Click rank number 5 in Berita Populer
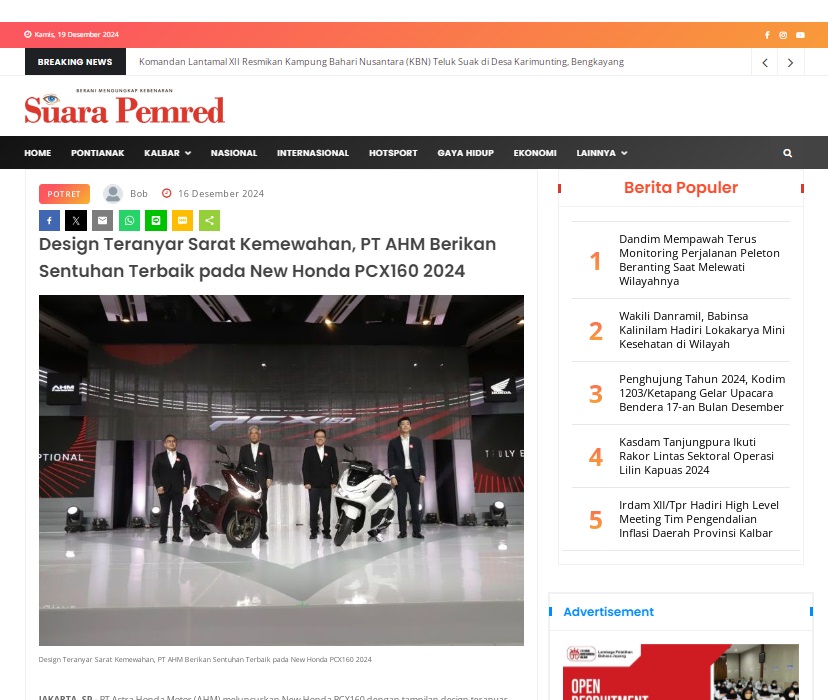 (595, 520)
